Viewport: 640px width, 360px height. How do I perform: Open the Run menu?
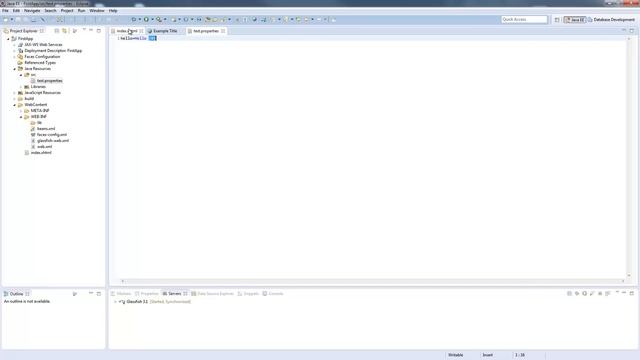coord(82,11)
